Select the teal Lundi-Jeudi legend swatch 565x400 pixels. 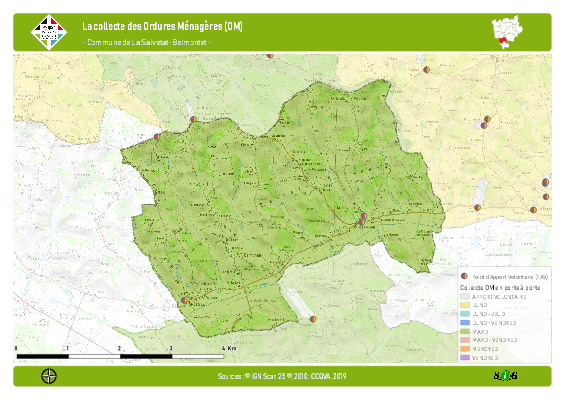tap(465, 314)
